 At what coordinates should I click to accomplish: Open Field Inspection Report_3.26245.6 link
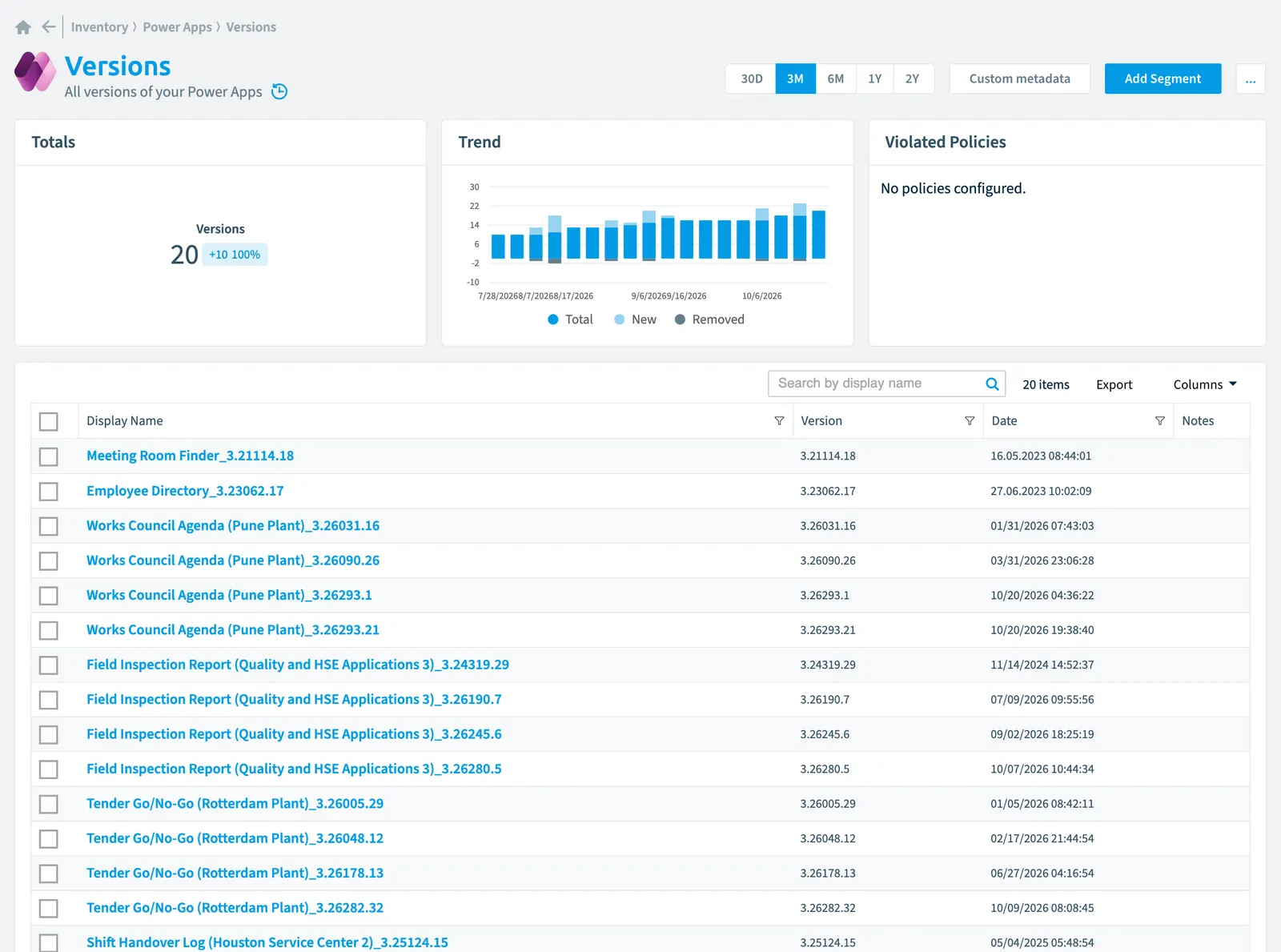(294, 734)
